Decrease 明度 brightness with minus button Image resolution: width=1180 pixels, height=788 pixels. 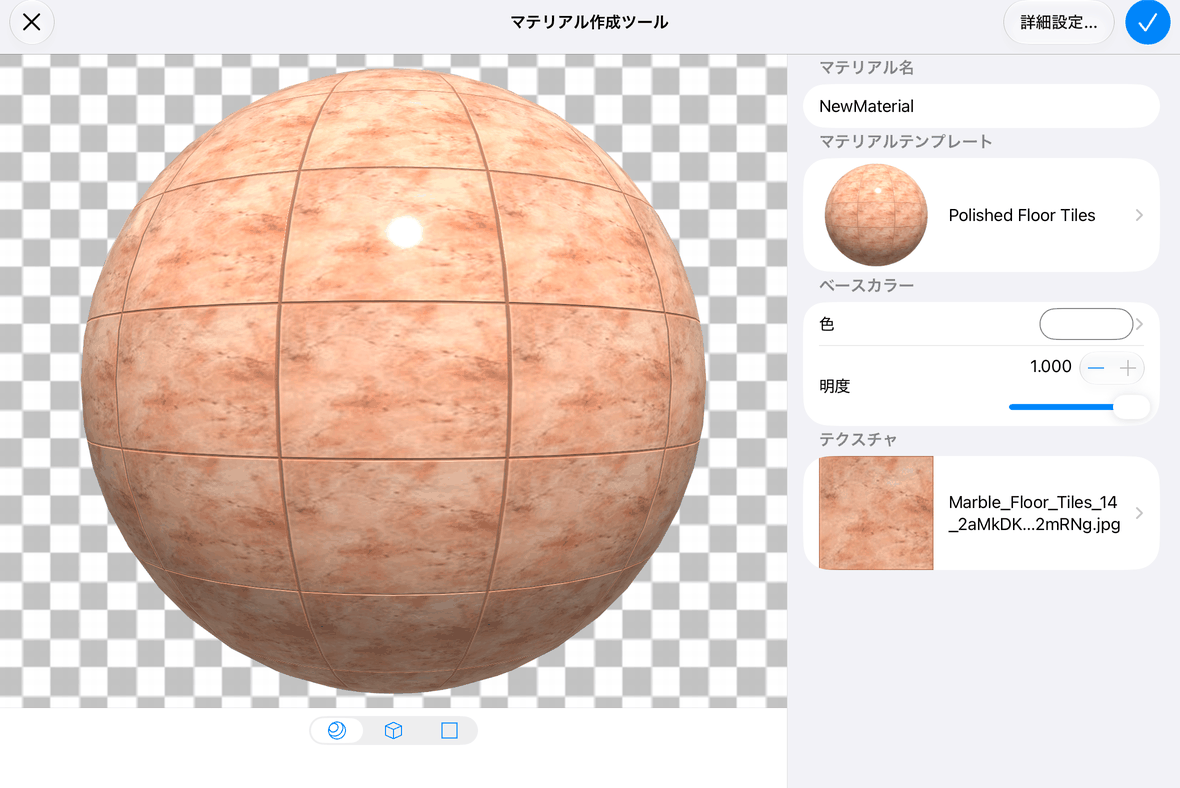point(1096,368)
